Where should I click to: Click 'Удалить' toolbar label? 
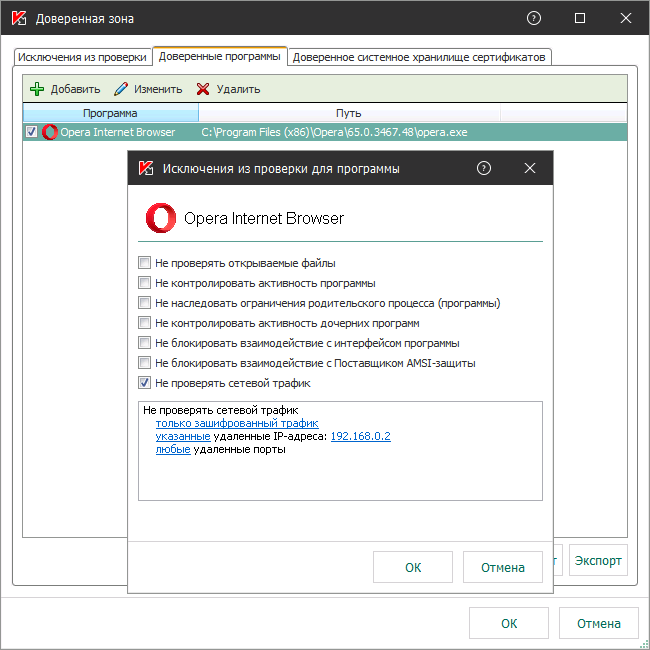(x=238, y=89)
